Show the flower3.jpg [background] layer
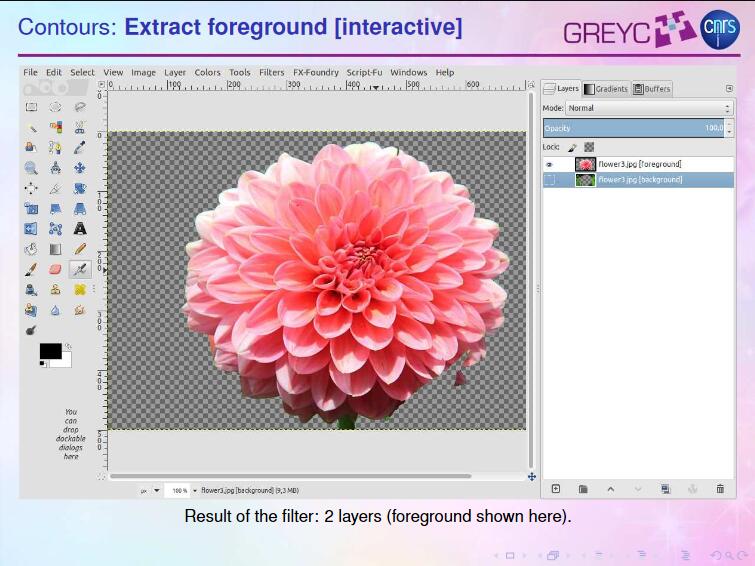Viewport: 755px width, 566px height. pyautogui.click(x=549, y=180)
